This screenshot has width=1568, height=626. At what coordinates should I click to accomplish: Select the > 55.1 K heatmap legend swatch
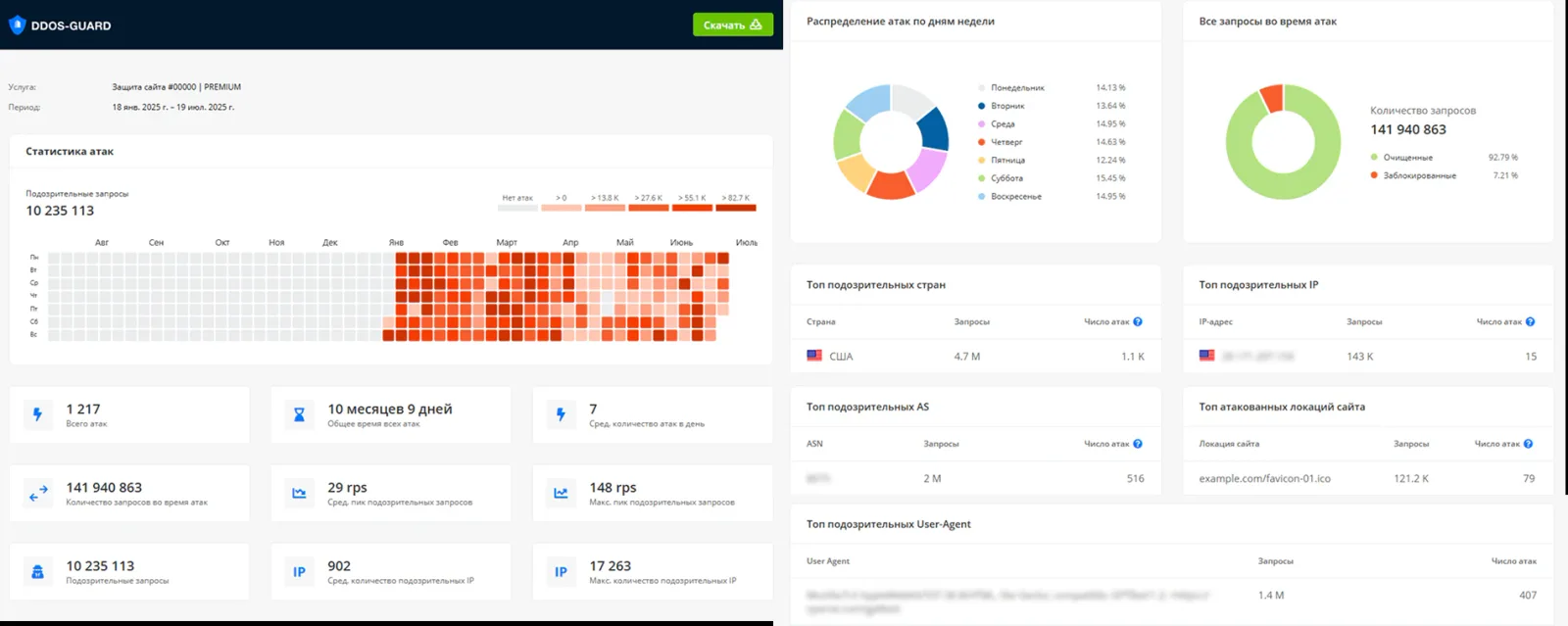coord(692,208)
